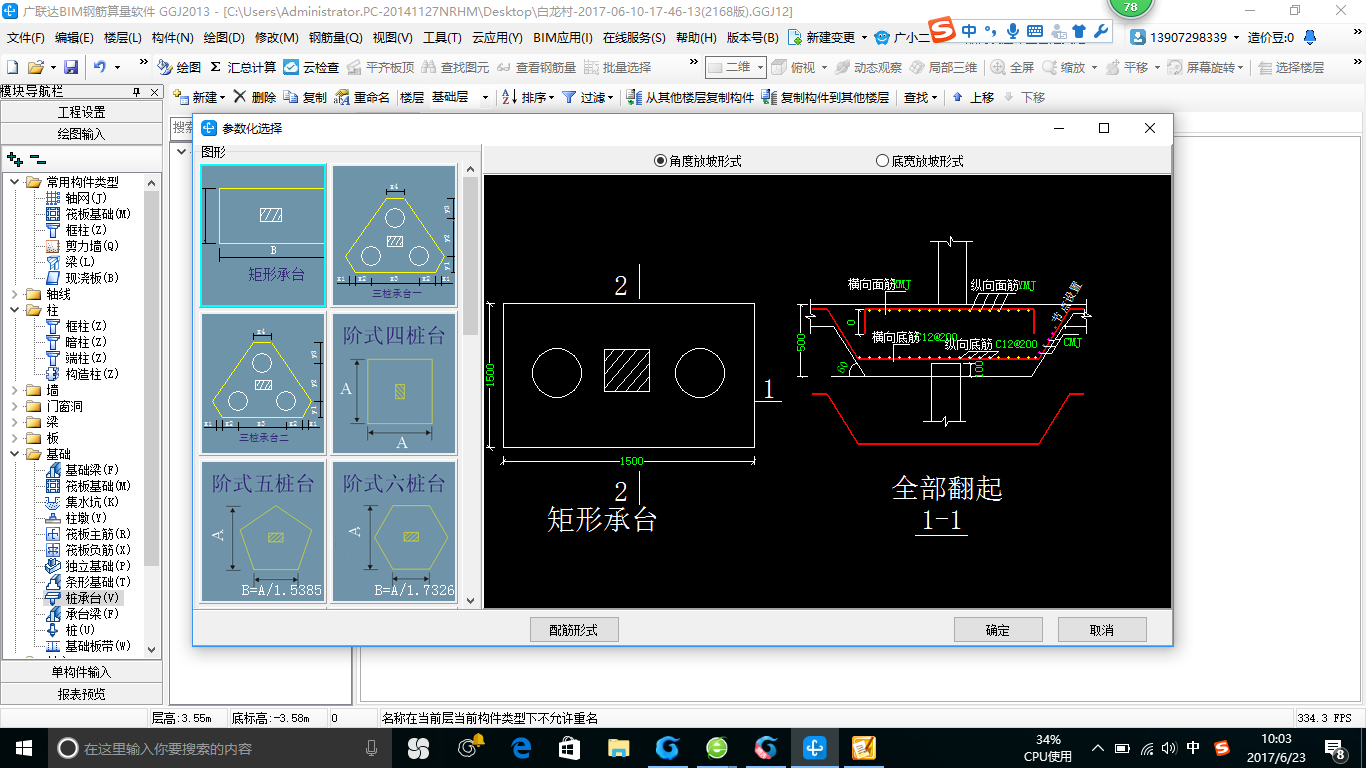Open the 单构件输入 section
The height and width of the screenshot is (768, 1366).
[82, 672]
